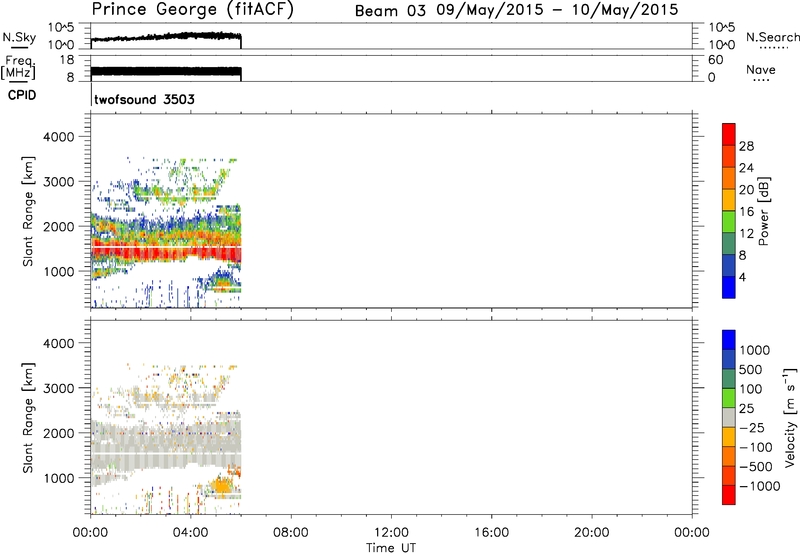Click the blue swatch at bottom of Power bar

coord(729,287)
